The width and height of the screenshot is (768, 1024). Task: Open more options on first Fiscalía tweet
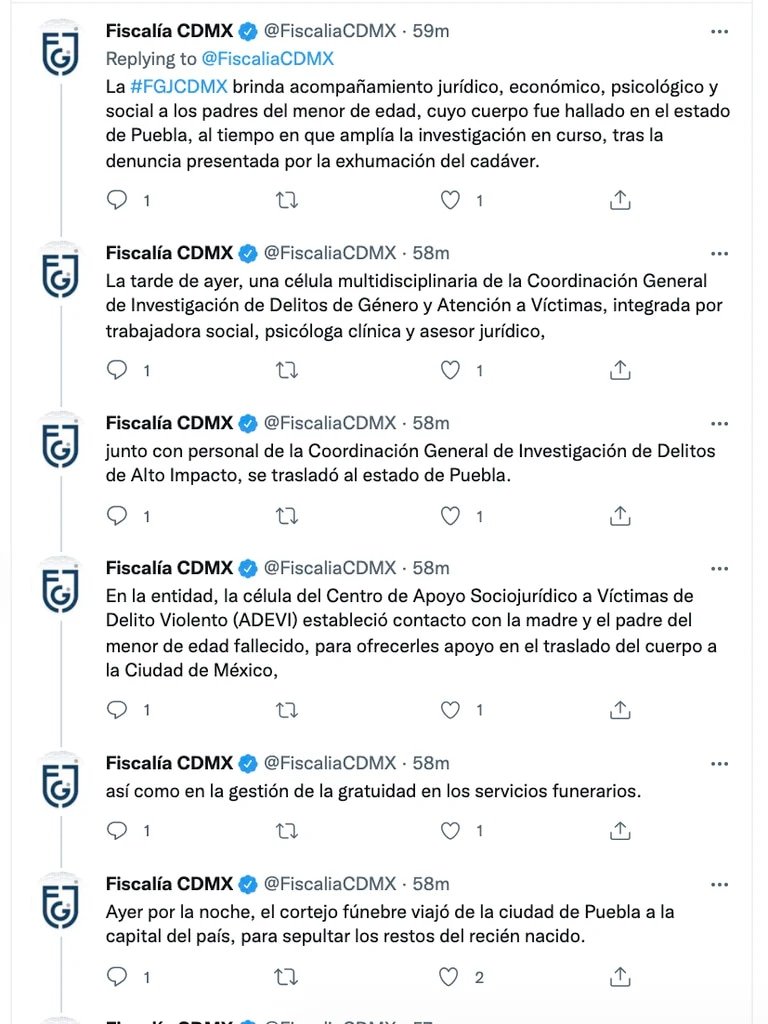(719, 32)
